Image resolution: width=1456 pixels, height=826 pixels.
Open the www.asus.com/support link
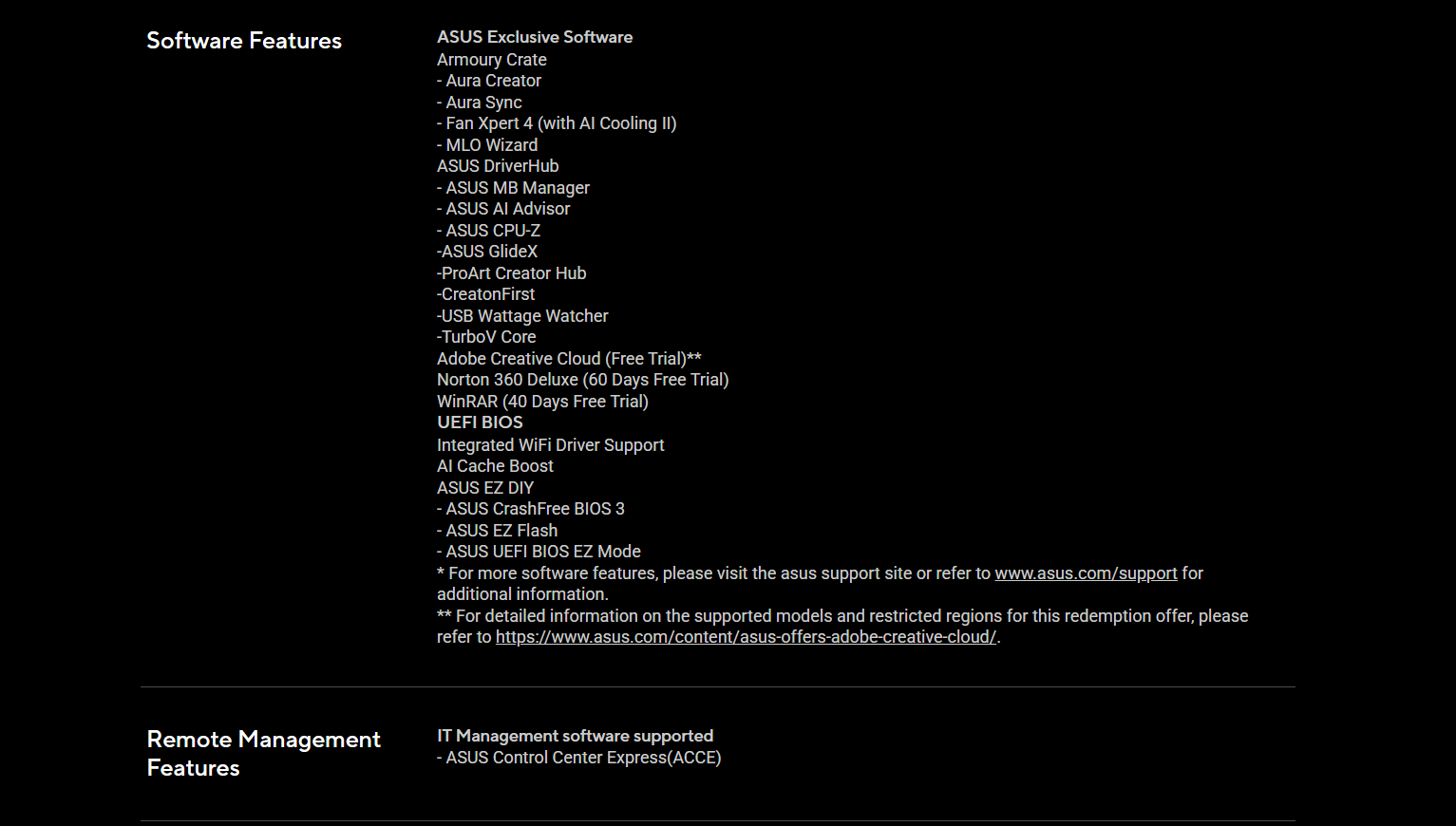(1086, 573)
